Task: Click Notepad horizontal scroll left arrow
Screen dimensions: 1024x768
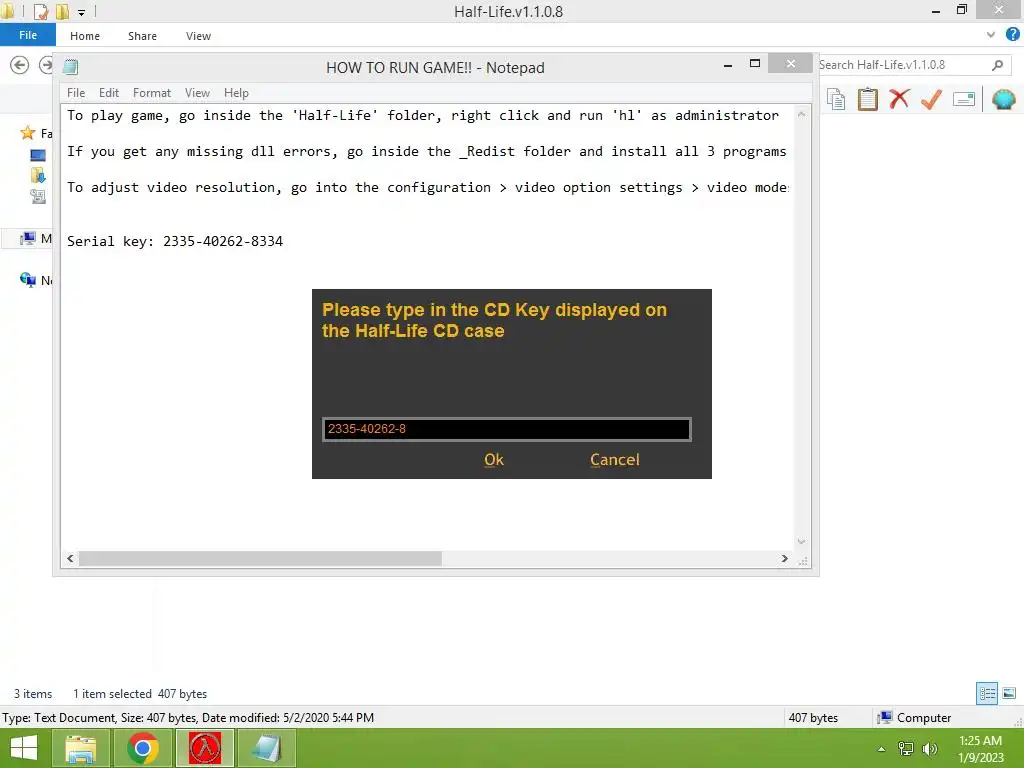Action: [x=71, y=558]
